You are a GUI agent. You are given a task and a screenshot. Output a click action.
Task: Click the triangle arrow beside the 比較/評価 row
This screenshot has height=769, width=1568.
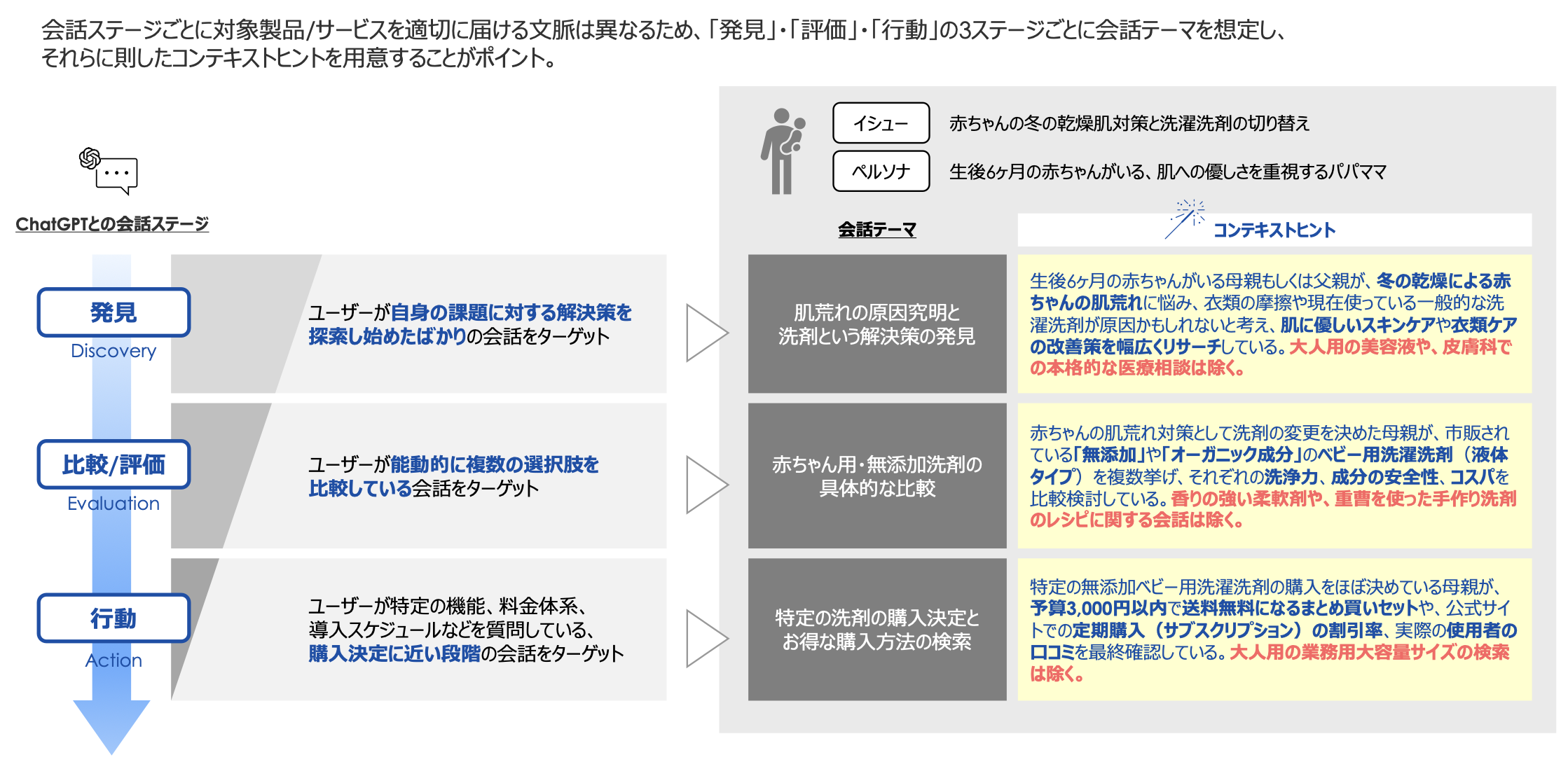pos(707,485)
